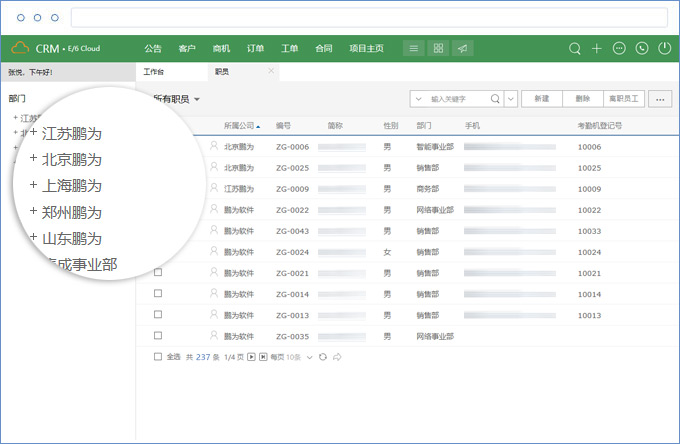Click the 新建 button
Image resolution: width=680 pixels, height=444 pixels.
click(x=541, y=99)
